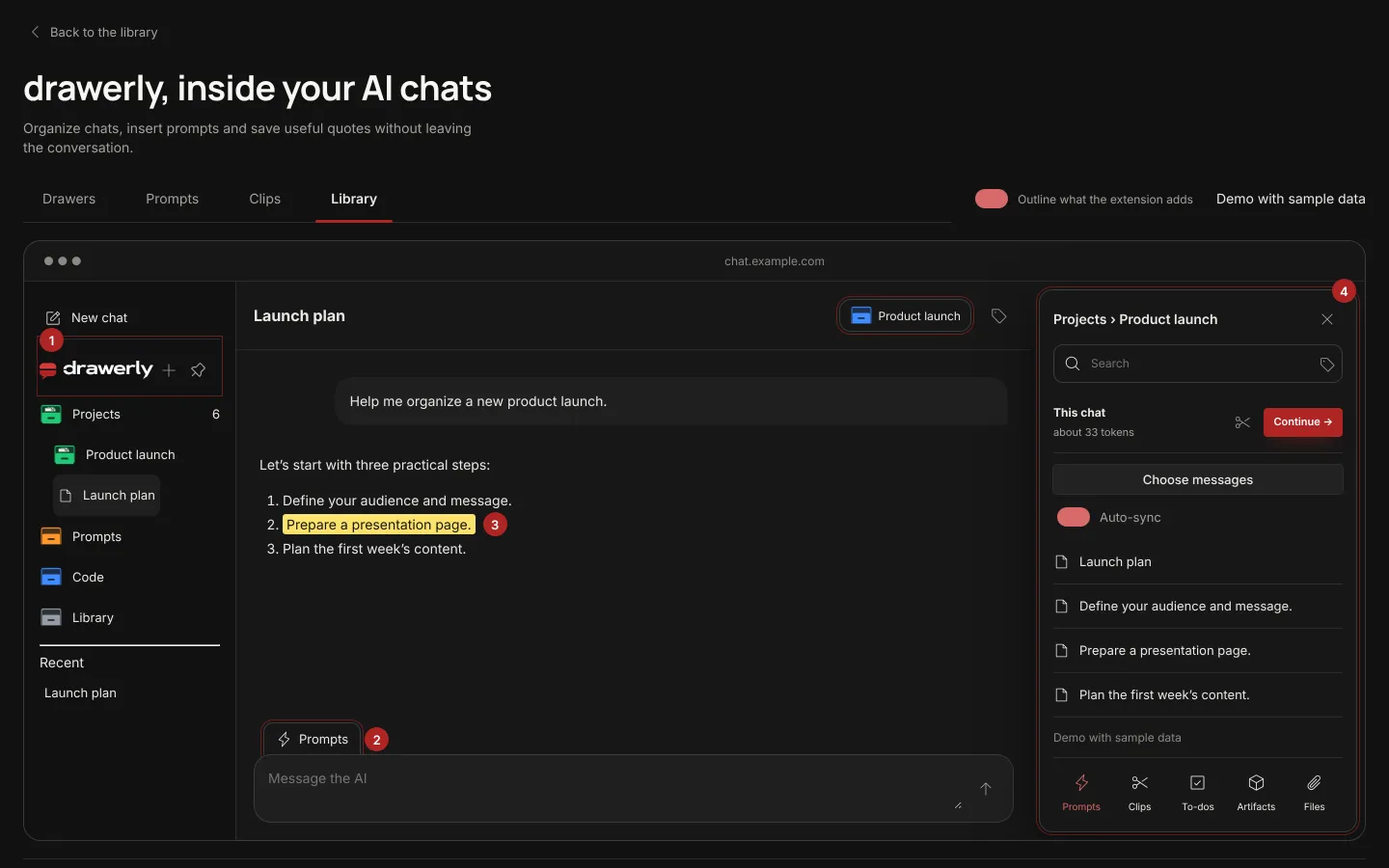The height and width of the screenshot is (868, 1389).
Task: Open the Prompts button above the message box
Action: 313,739
